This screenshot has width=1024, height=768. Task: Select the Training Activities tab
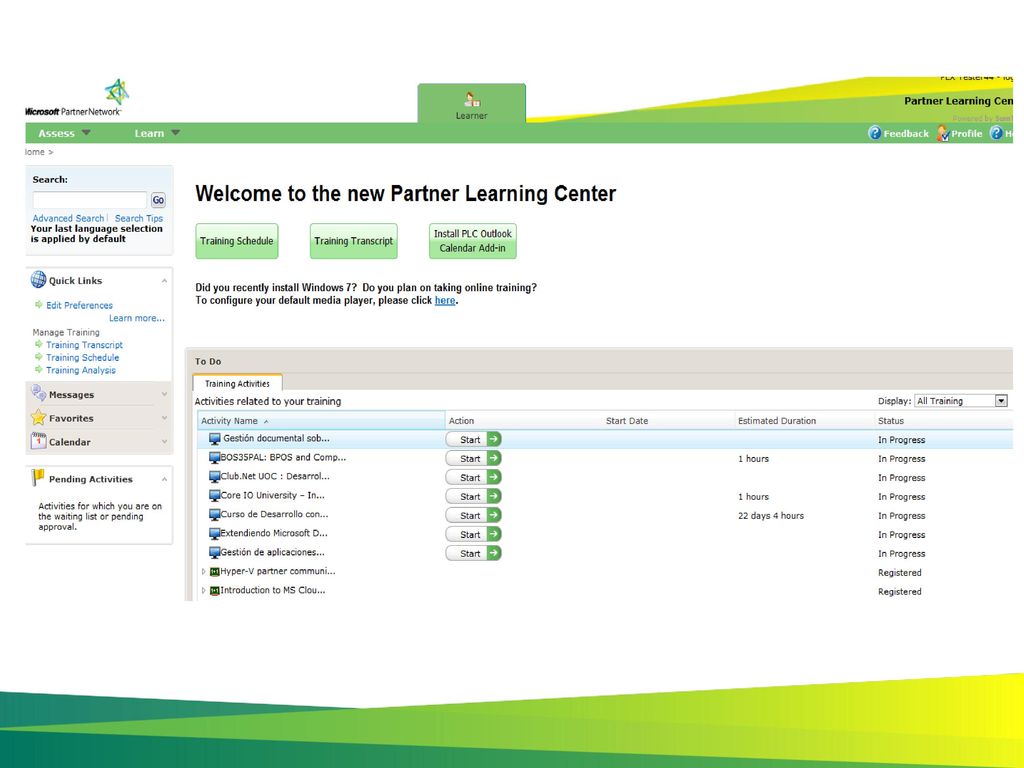pos(237,383)
